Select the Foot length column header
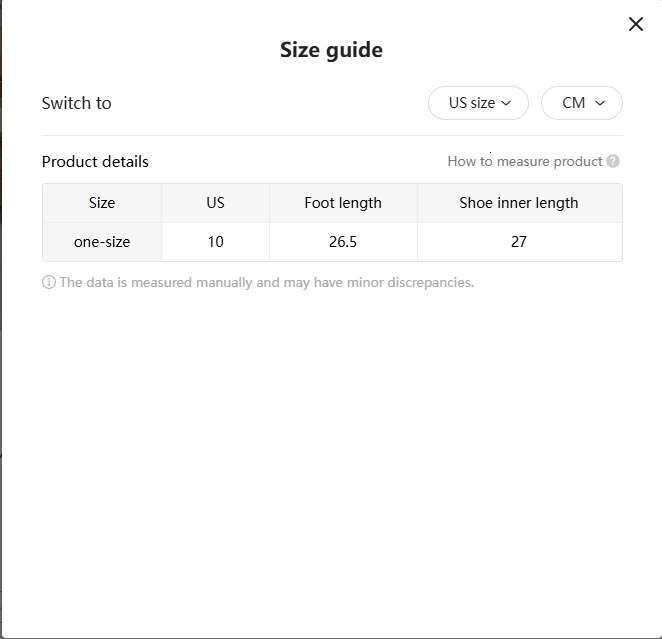This screenshot has width=662, height=639. point(343,203)
